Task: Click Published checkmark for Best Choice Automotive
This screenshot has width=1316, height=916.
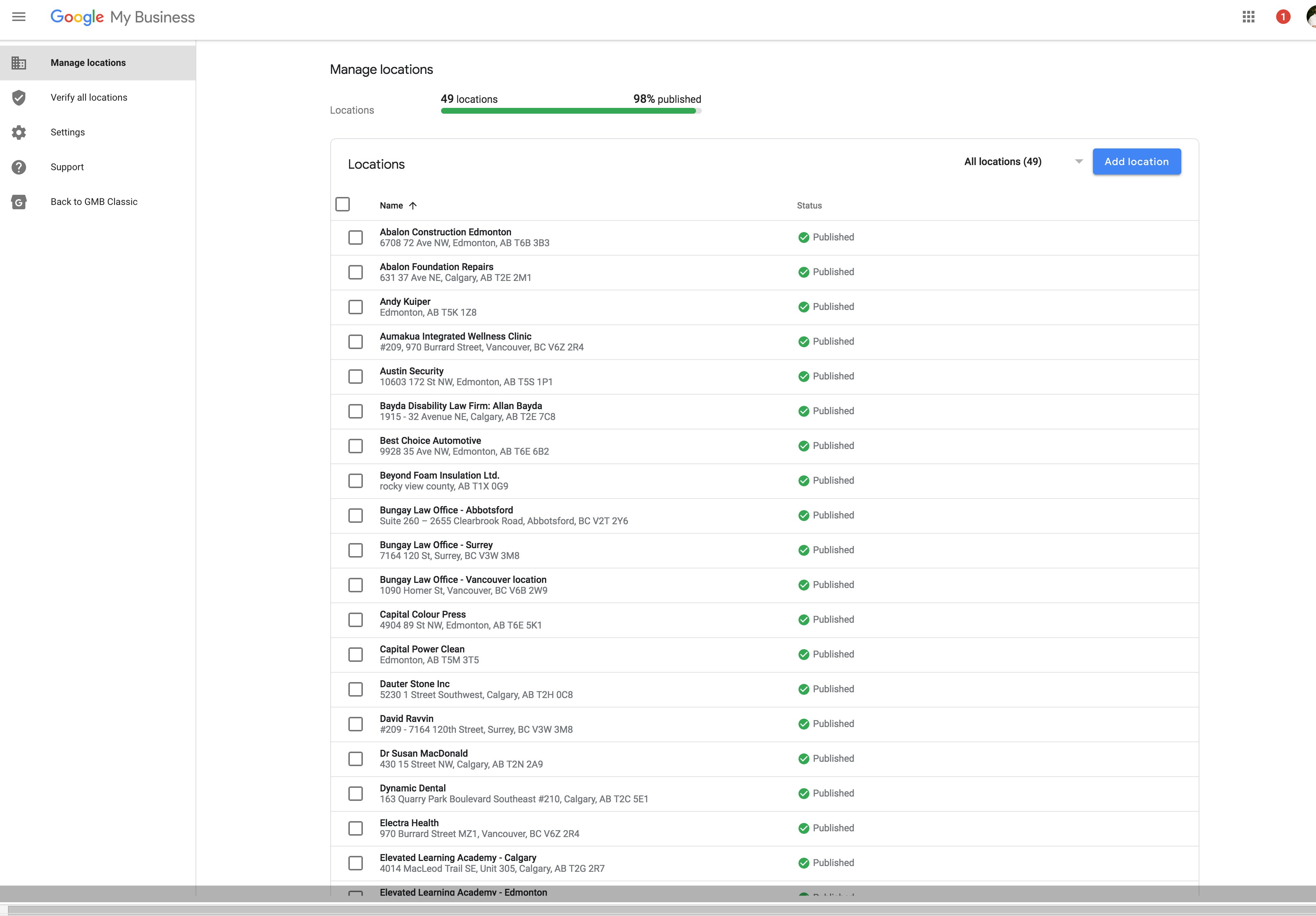Action: point(804,446)
